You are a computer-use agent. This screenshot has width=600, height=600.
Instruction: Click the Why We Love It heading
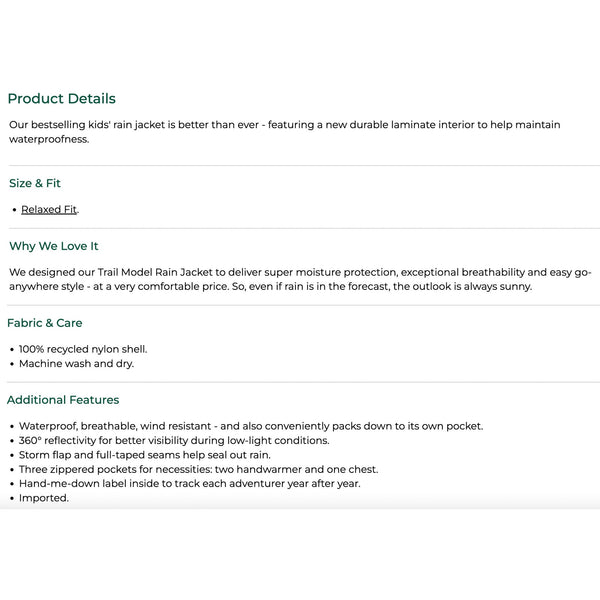click(54, 246)
